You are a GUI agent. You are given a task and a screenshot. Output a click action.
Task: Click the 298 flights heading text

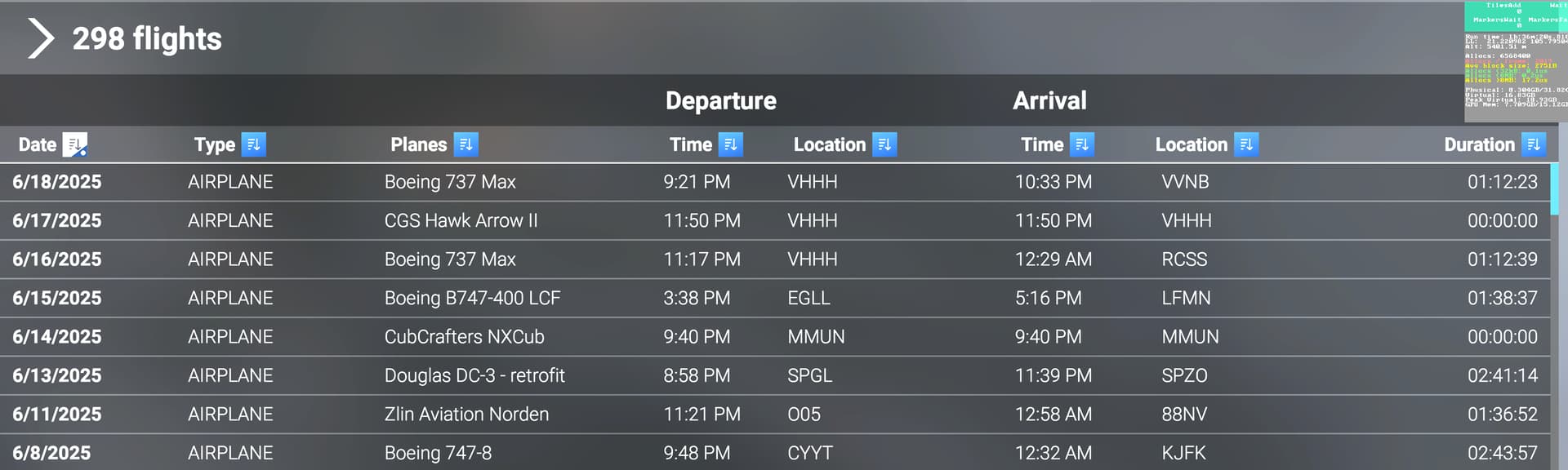(x=147, y=38)
